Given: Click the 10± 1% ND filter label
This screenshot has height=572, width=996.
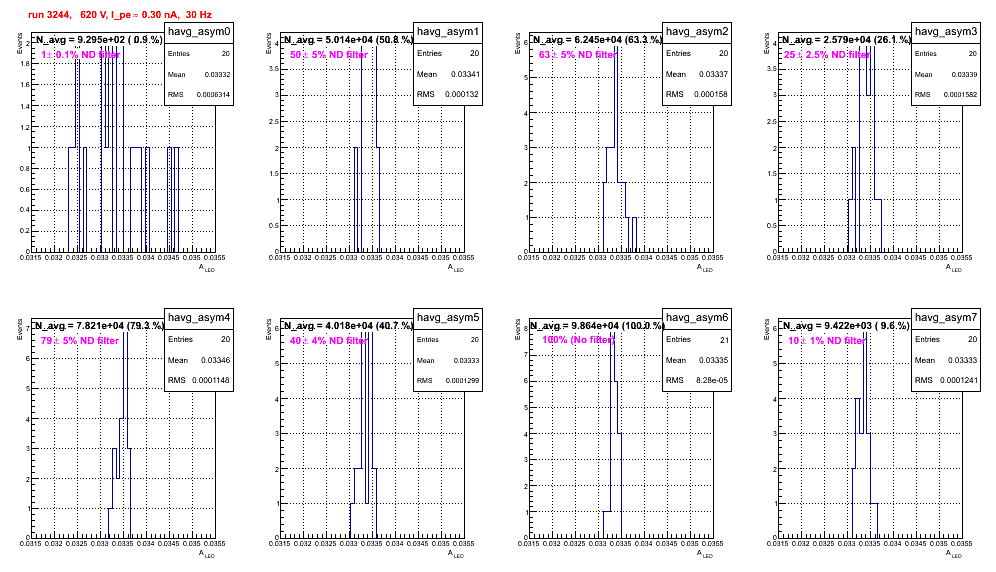Looking at the screenshot, I should [x=827, y=341].
